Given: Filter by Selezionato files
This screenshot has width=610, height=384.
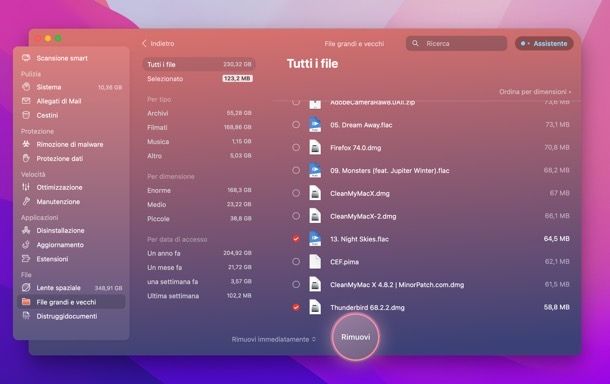Looking at the screenshot, I should 199,79.
